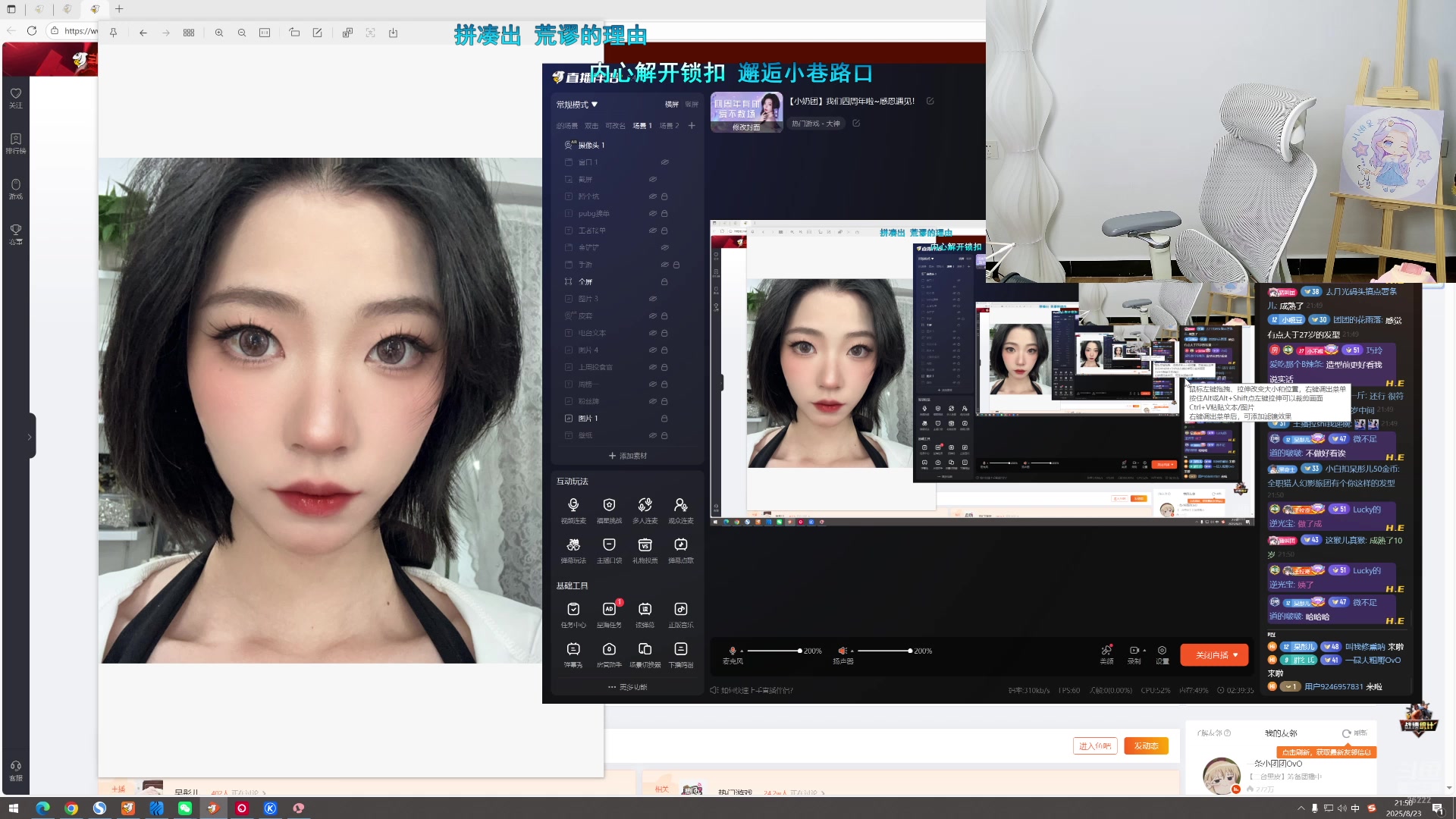Click browser zoom-in magnifier in toolbar
Viewport: 1456px width, 819px height.
coord(219,33)
